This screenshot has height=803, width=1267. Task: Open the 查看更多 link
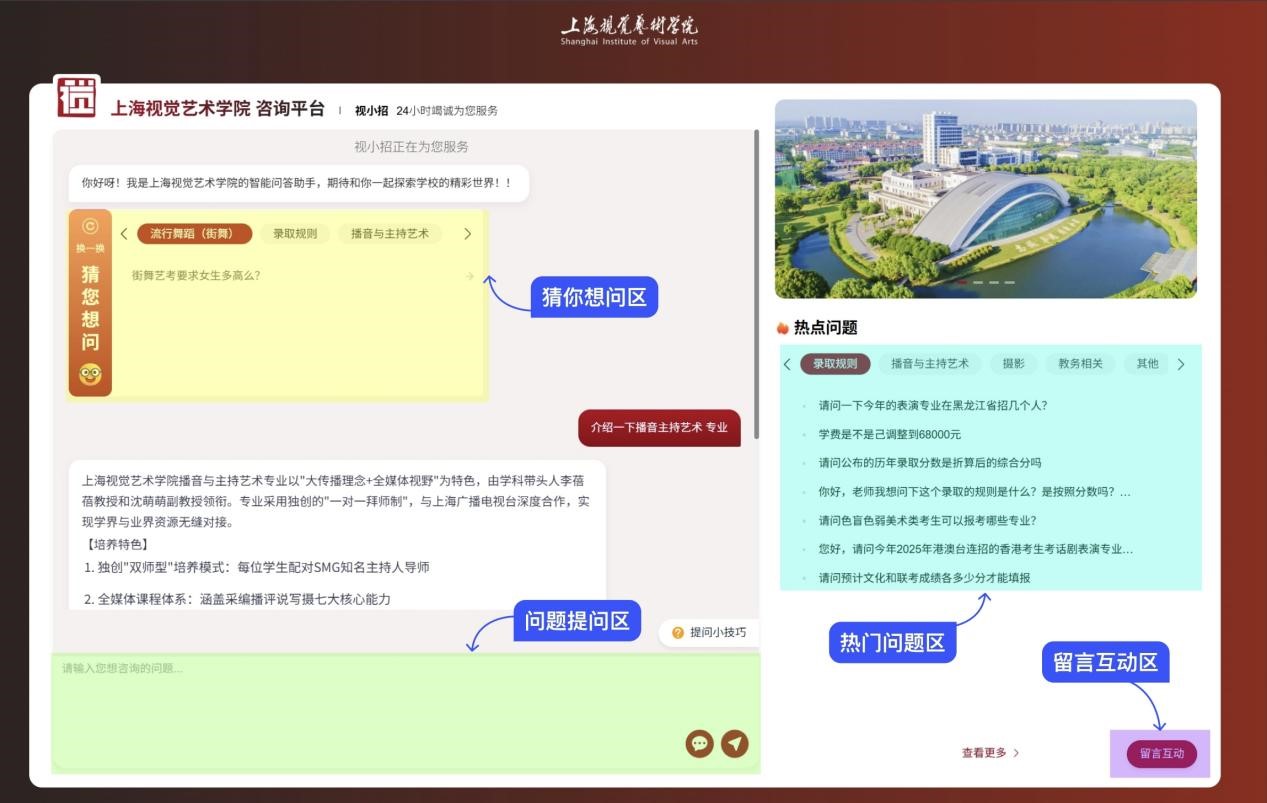coord(990,753)
